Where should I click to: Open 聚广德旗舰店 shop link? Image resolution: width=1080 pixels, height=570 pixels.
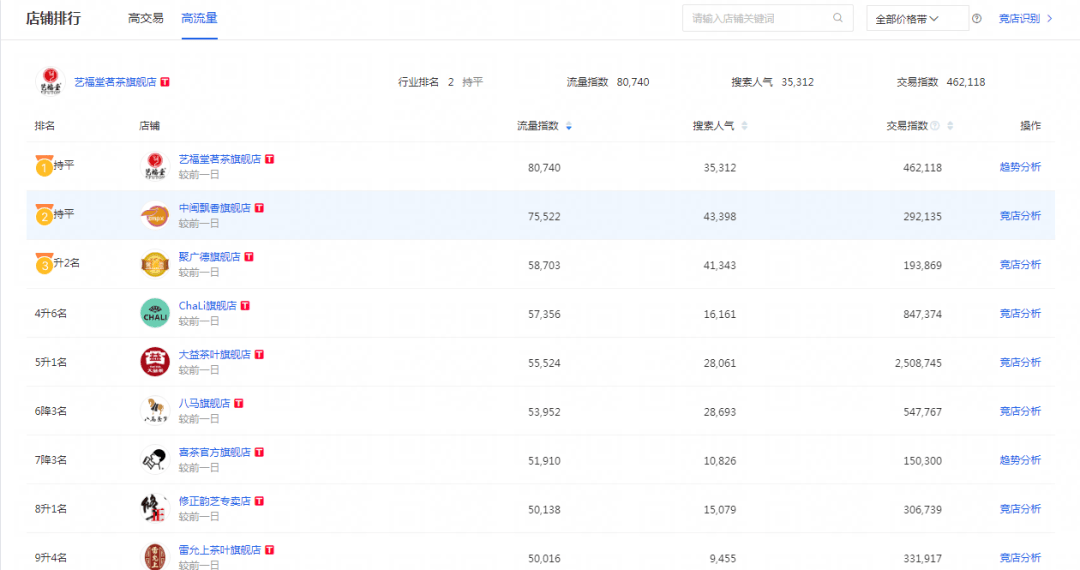209,257
